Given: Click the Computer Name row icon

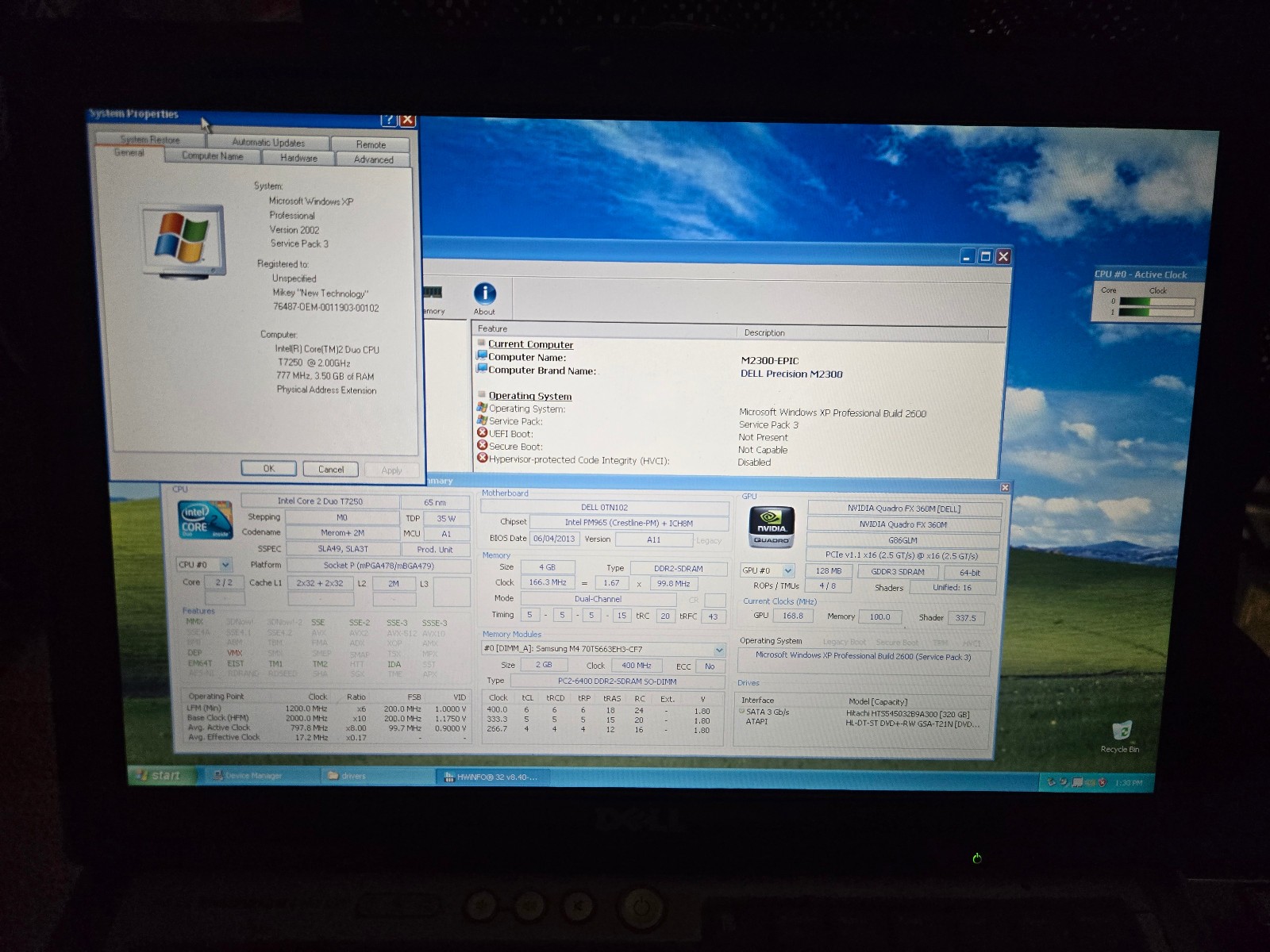Looking at the screenshot, I should (482, 357).
